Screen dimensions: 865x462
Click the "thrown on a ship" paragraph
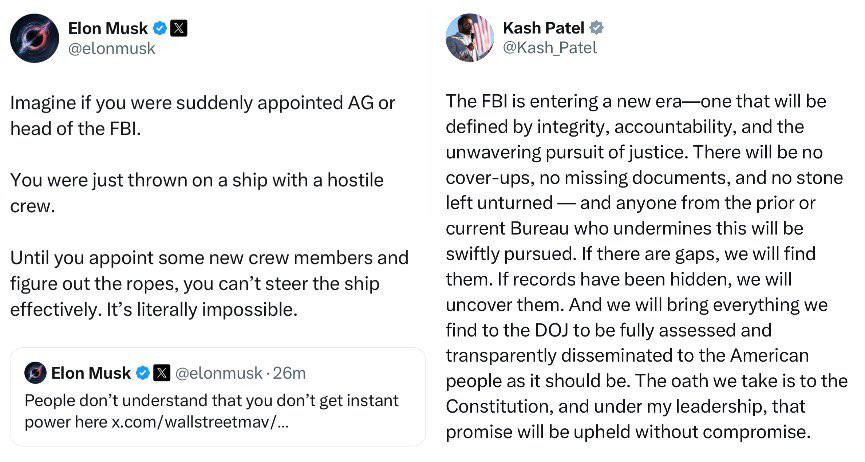tap(196, 194)
